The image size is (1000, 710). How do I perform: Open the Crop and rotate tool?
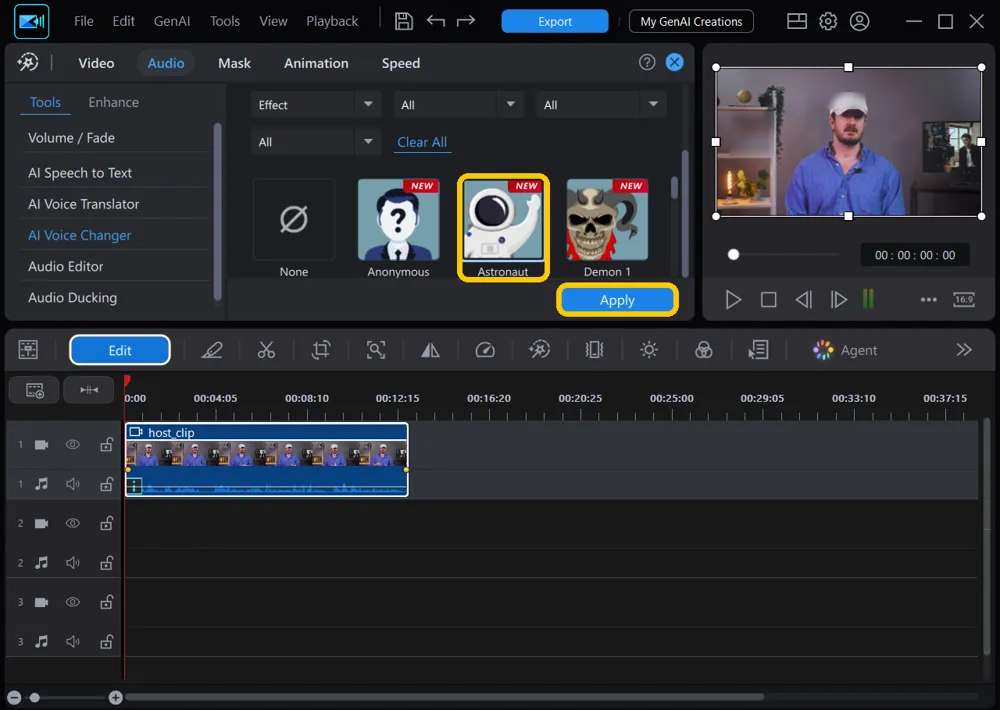pyautogui.click(x=321, y=350)
